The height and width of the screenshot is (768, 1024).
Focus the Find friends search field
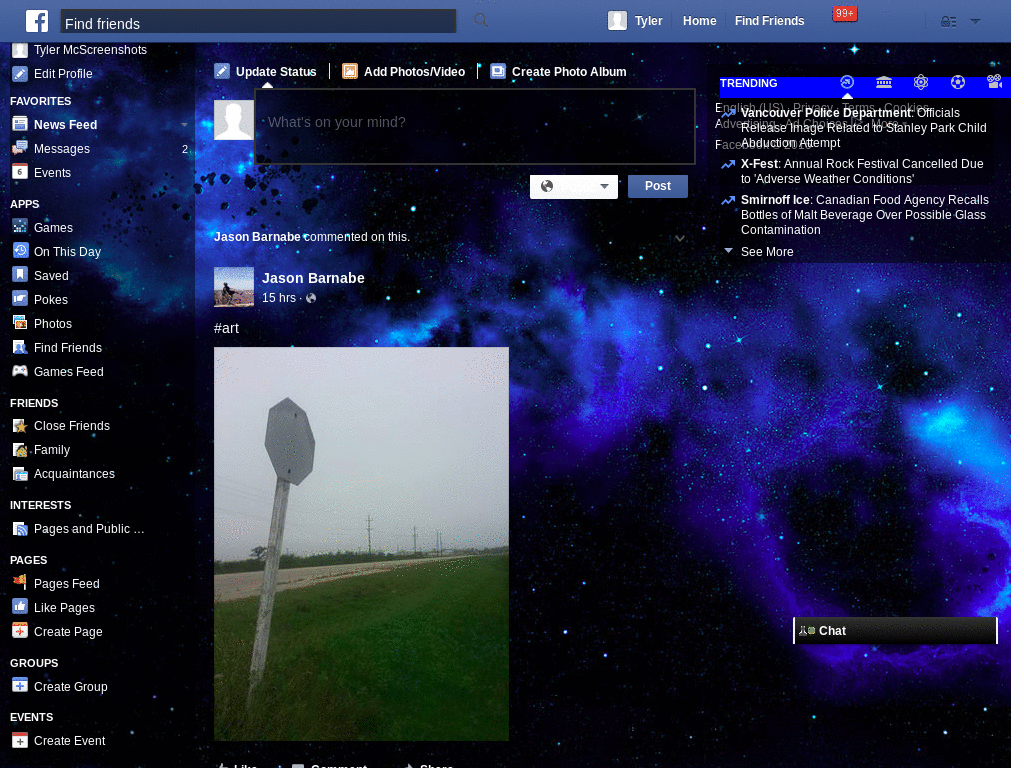tap(259, 21)
